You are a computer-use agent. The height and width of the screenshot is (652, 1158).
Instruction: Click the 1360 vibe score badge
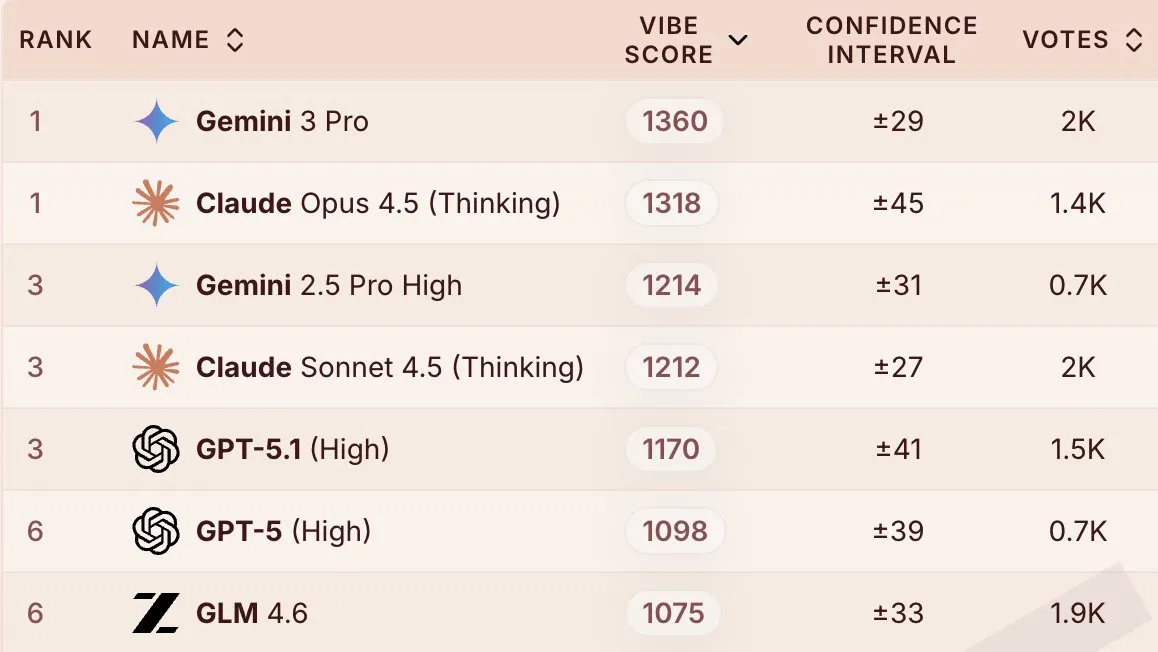[673, 121]
